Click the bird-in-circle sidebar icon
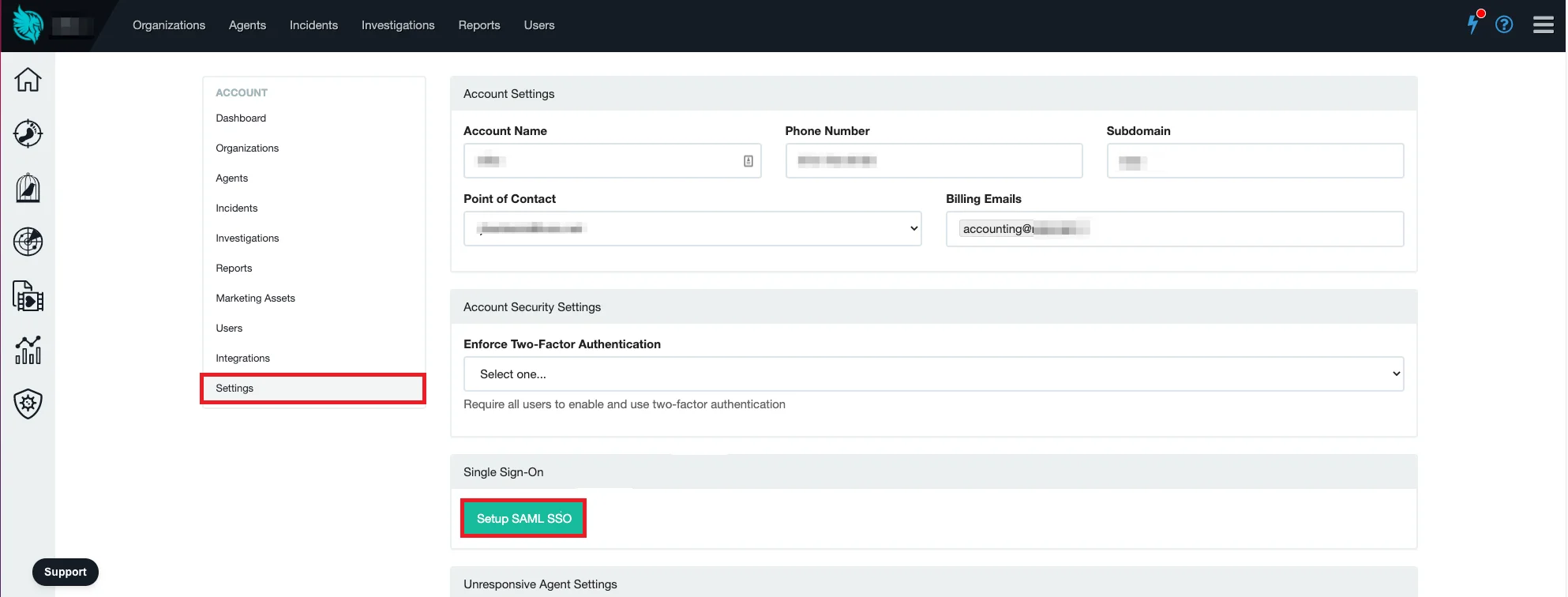Viewport: 1568px width, 597px height. [x=28, y=133]
